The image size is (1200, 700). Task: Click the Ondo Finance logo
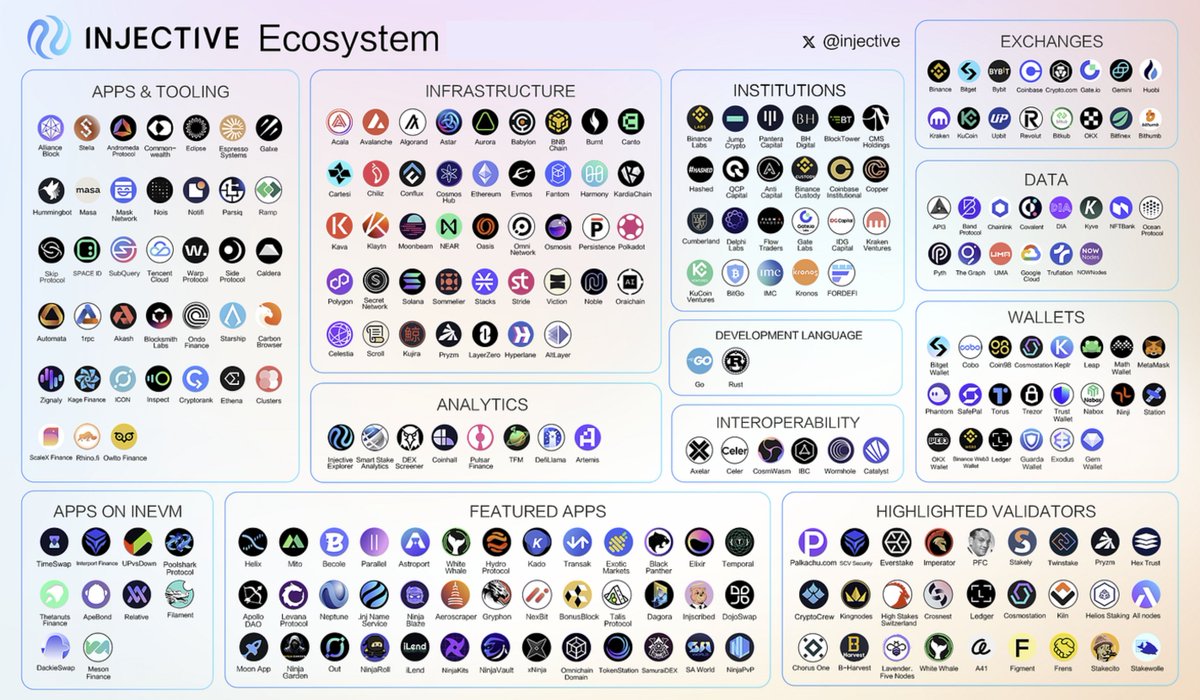[196, 317]
